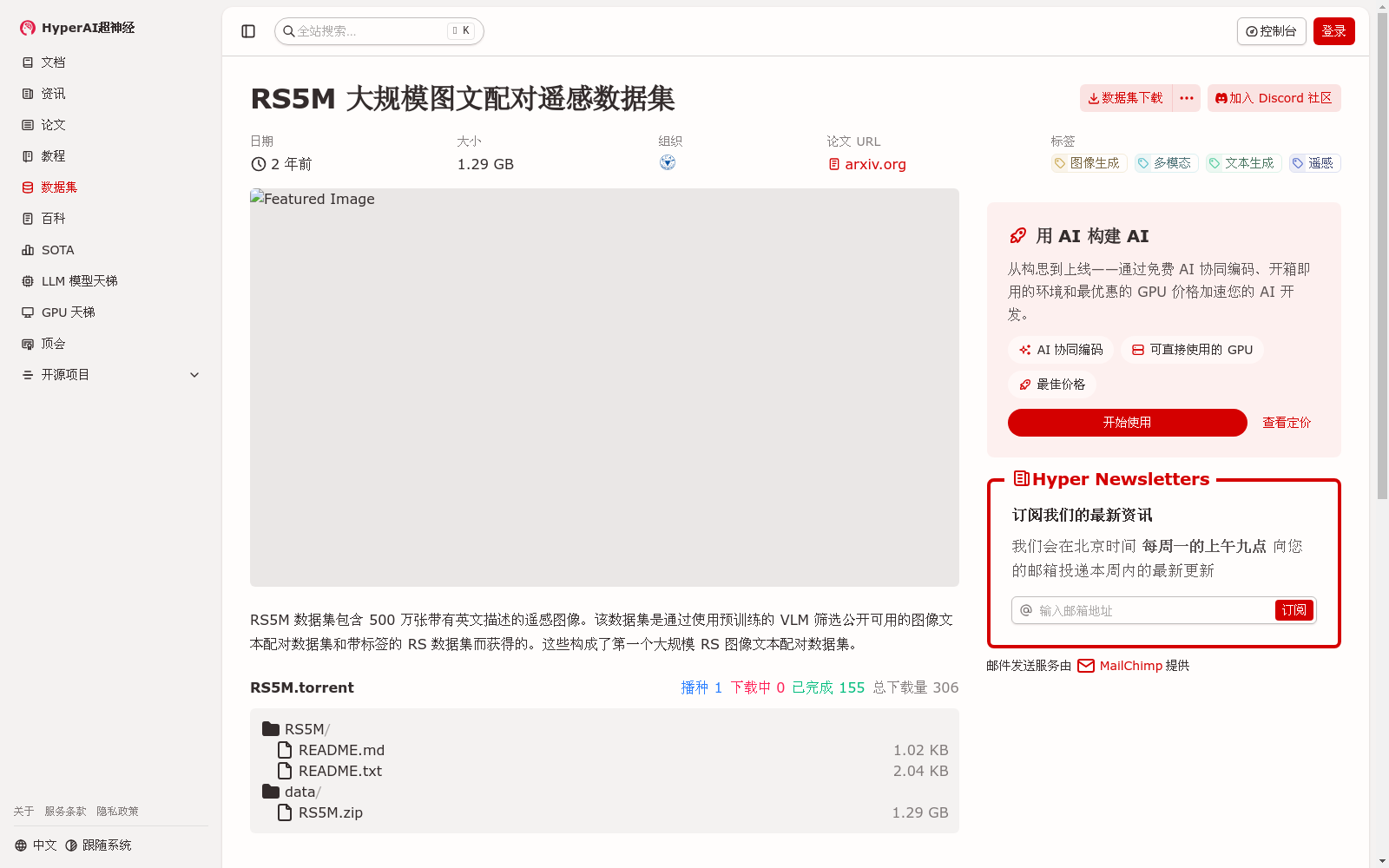Screen dimensions: 1389x868
Task: Open the SOTA section from the sidebar
Action: (29, 249)
